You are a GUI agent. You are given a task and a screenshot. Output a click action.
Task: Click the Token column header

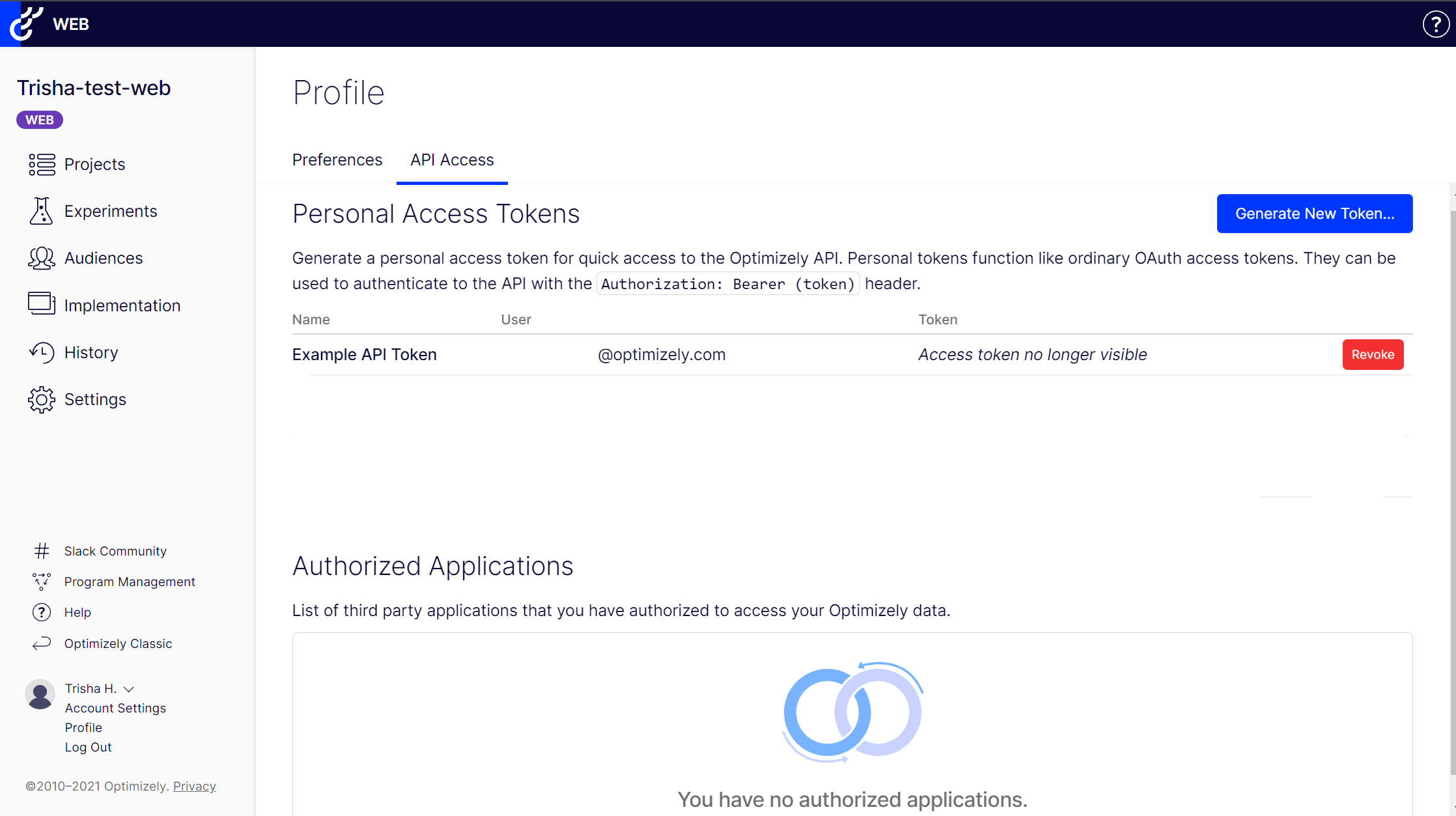(x=938, y=319)
